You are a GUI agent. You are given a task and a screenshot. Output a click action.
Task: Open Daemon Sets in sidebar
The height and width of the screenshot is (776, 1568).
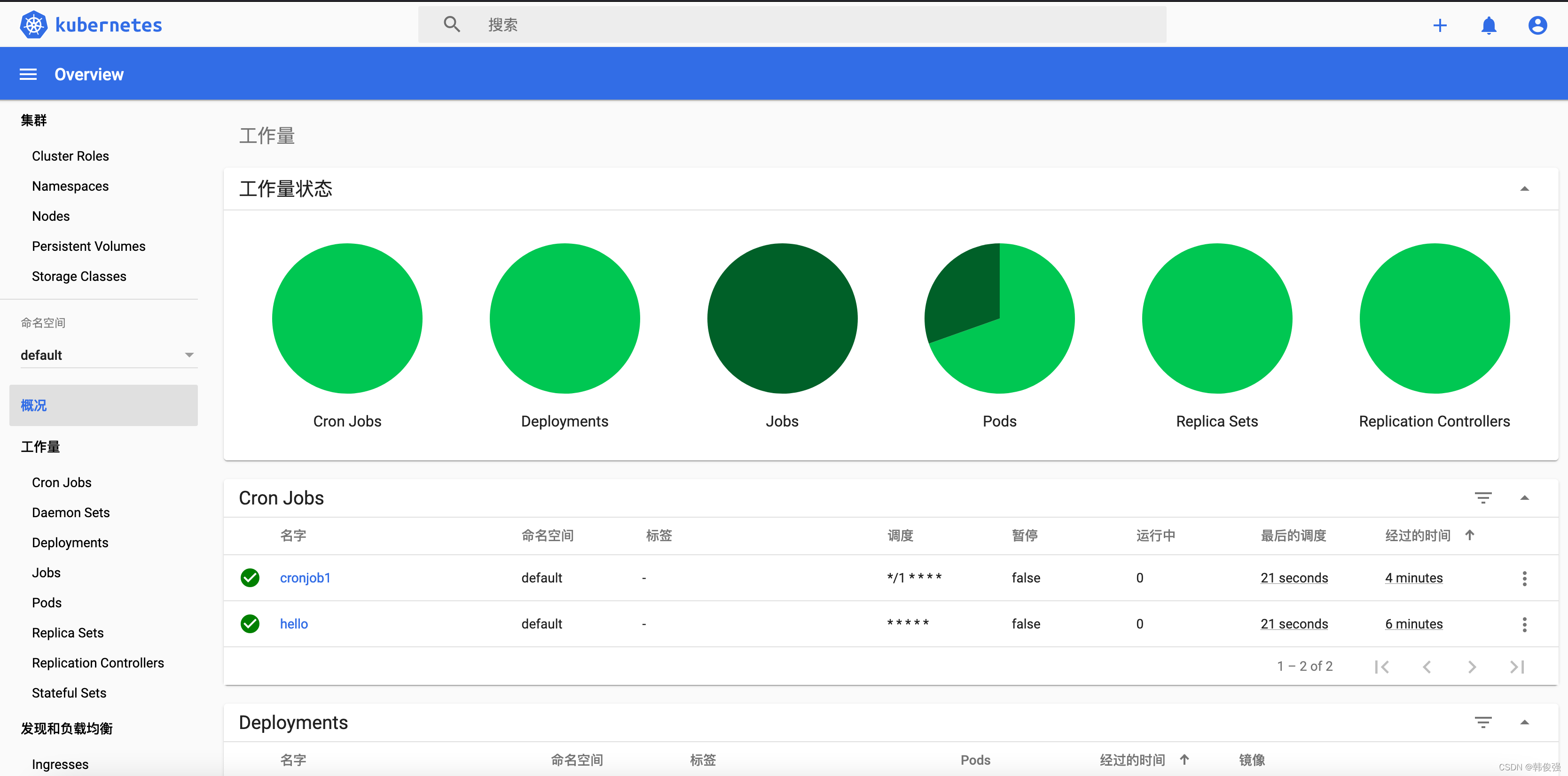(x=71, y=512)
